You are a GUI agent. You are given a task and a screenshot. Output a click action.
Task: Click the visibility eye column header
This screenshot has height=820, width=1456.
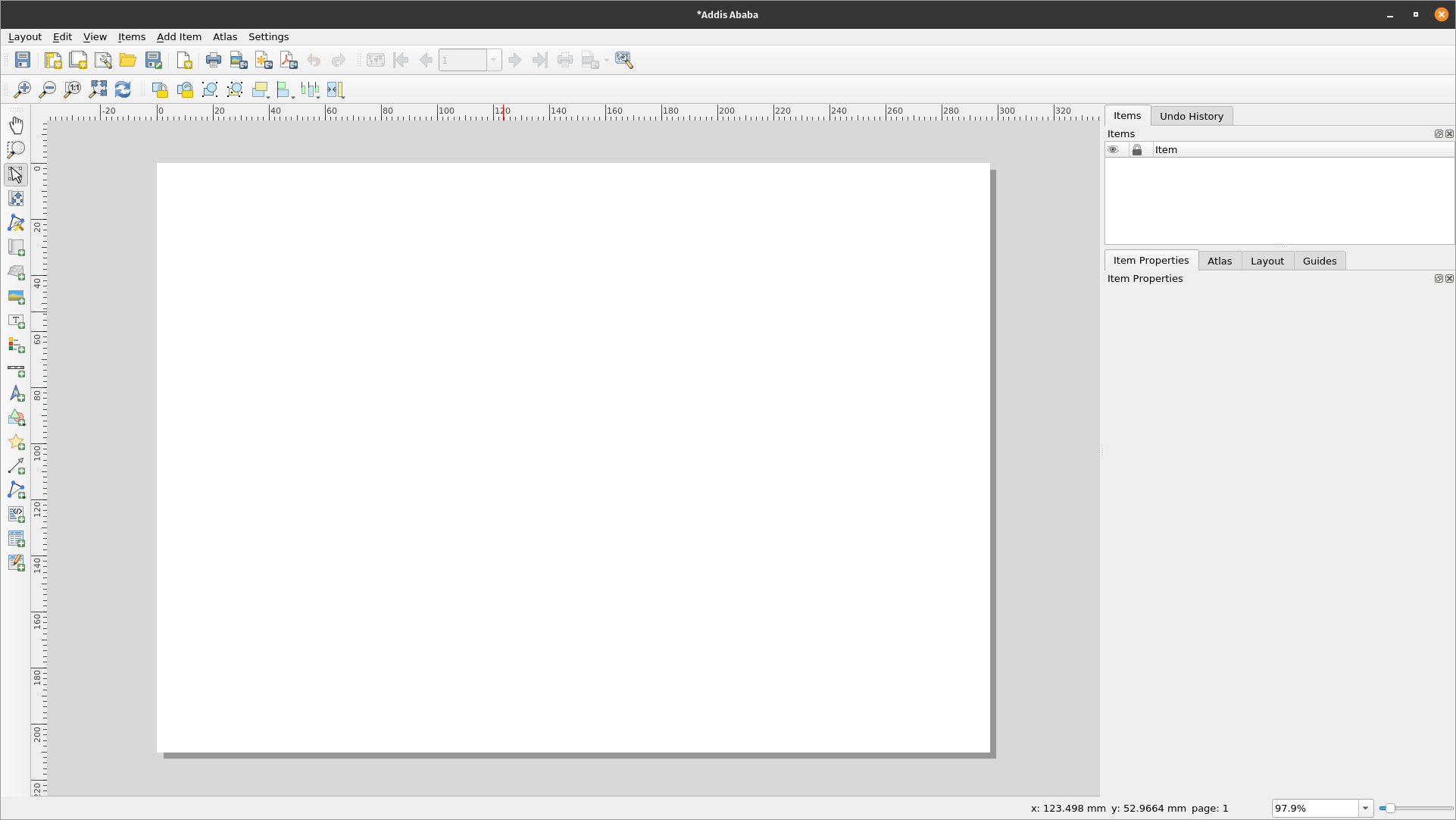(1113, 149)
